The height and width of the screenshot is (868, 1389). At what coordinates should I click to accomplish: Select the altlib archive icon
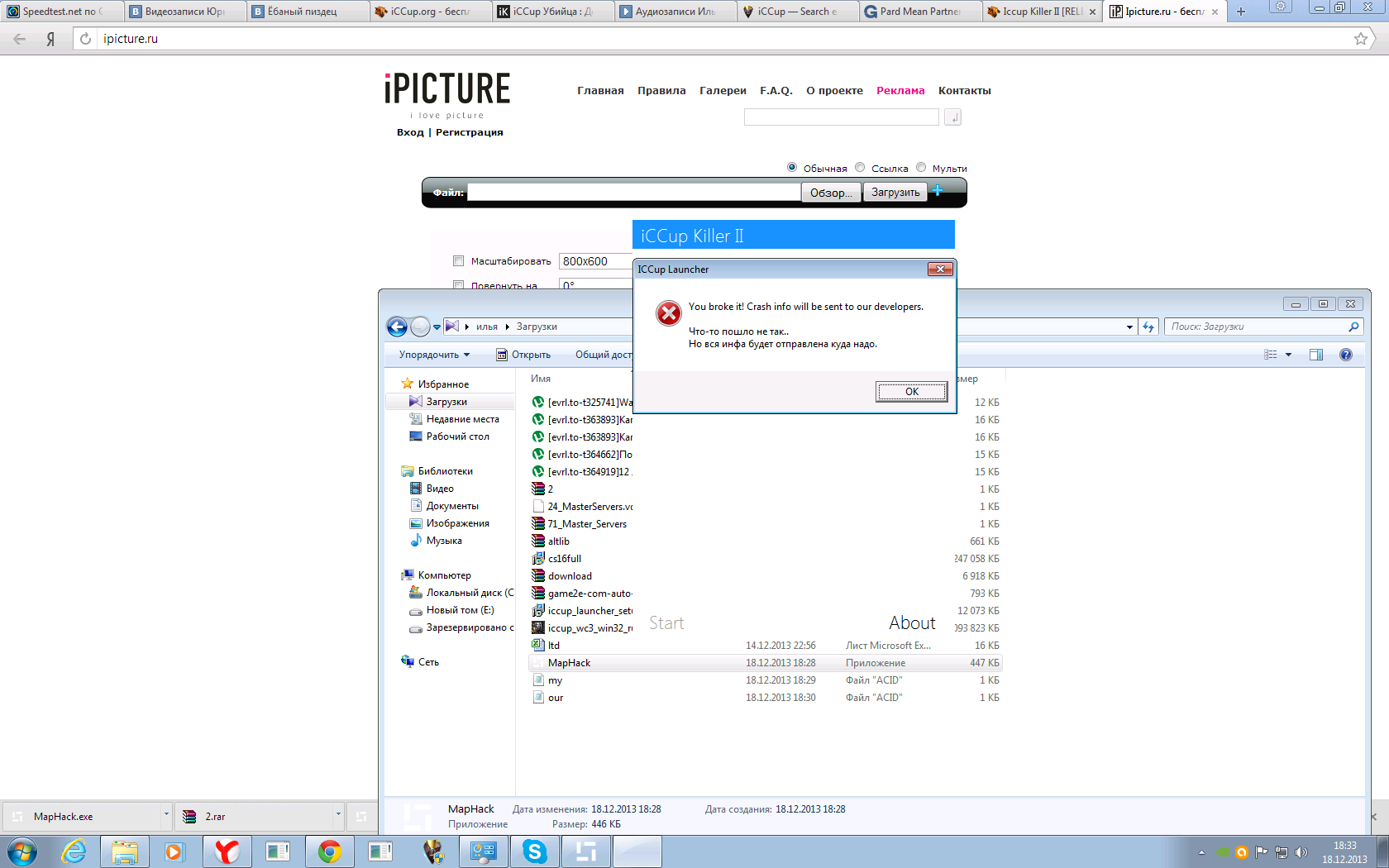point(538,541)
